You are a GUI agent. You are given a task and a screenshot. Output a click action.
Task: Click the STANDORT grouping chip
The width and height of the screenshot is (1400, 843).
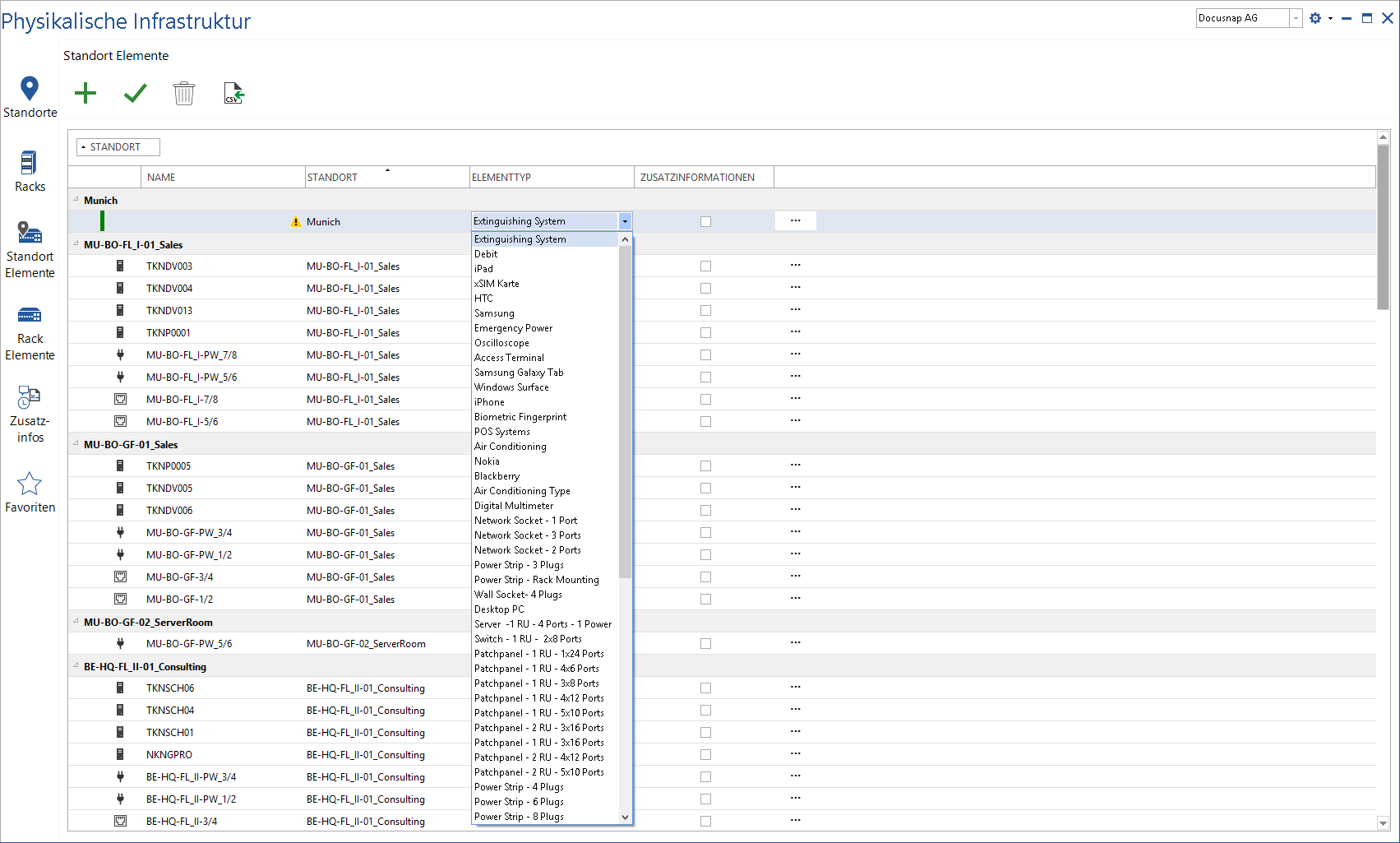[118, 147]
